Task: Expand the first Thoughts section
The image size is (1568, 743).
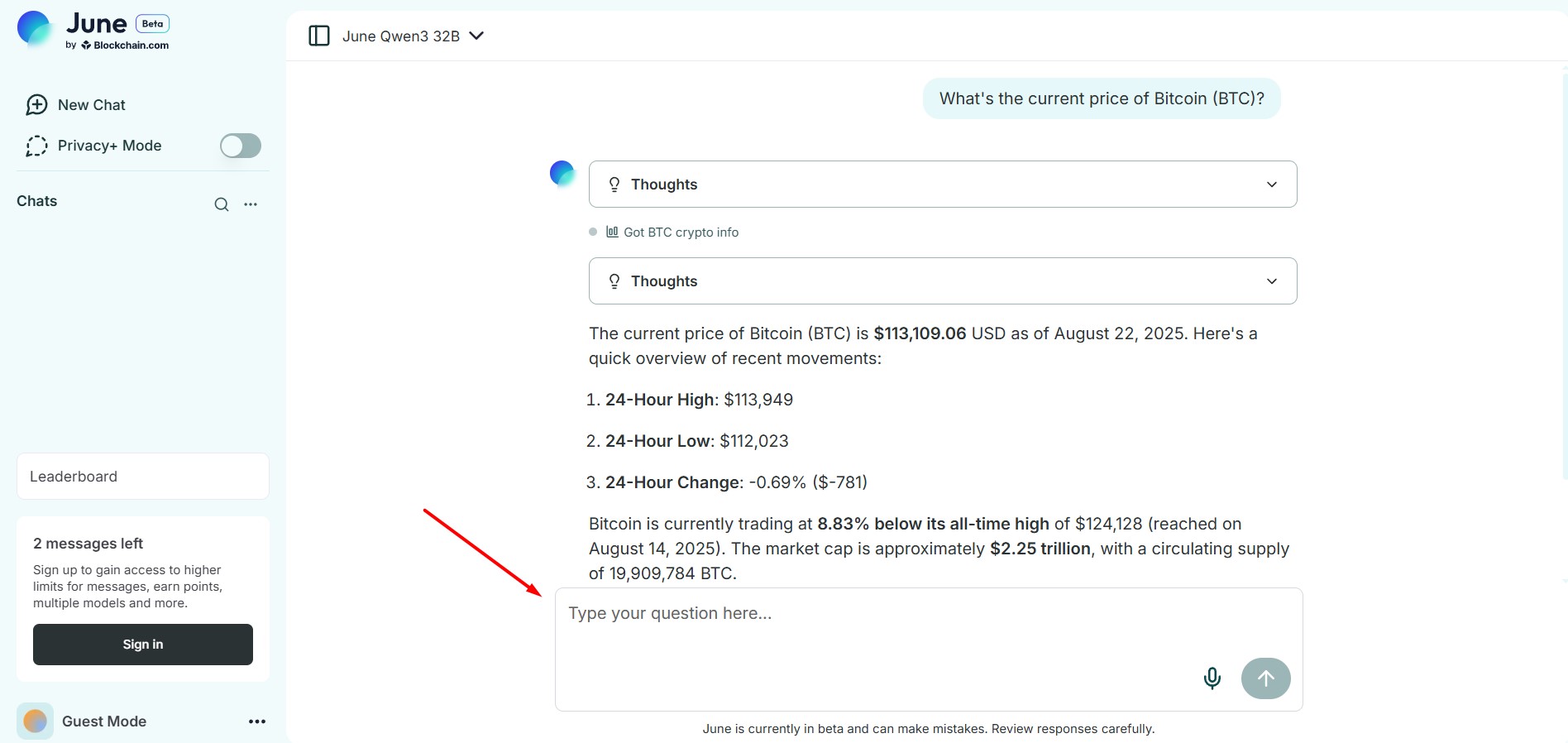Action: pos(942,185)
